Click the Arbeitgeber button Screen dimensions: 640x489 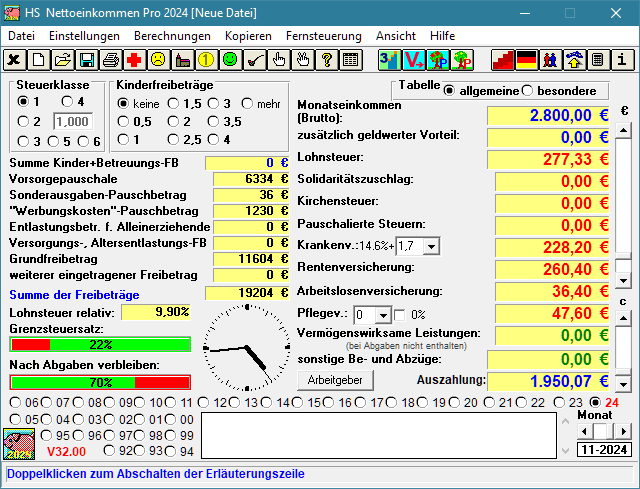tap(335, 380)
